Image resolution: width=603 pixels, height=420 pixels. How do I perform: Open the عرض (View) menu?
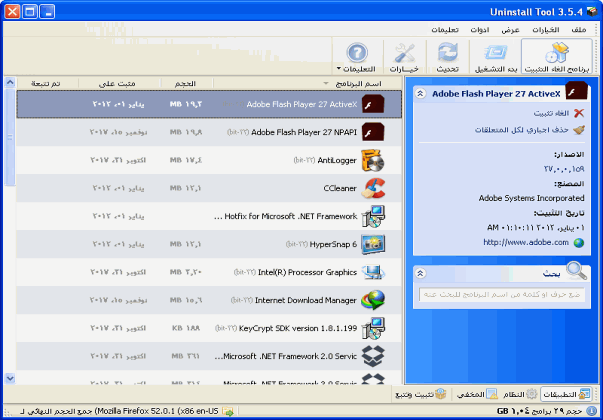pyautogui.click(x=510, y=30)
